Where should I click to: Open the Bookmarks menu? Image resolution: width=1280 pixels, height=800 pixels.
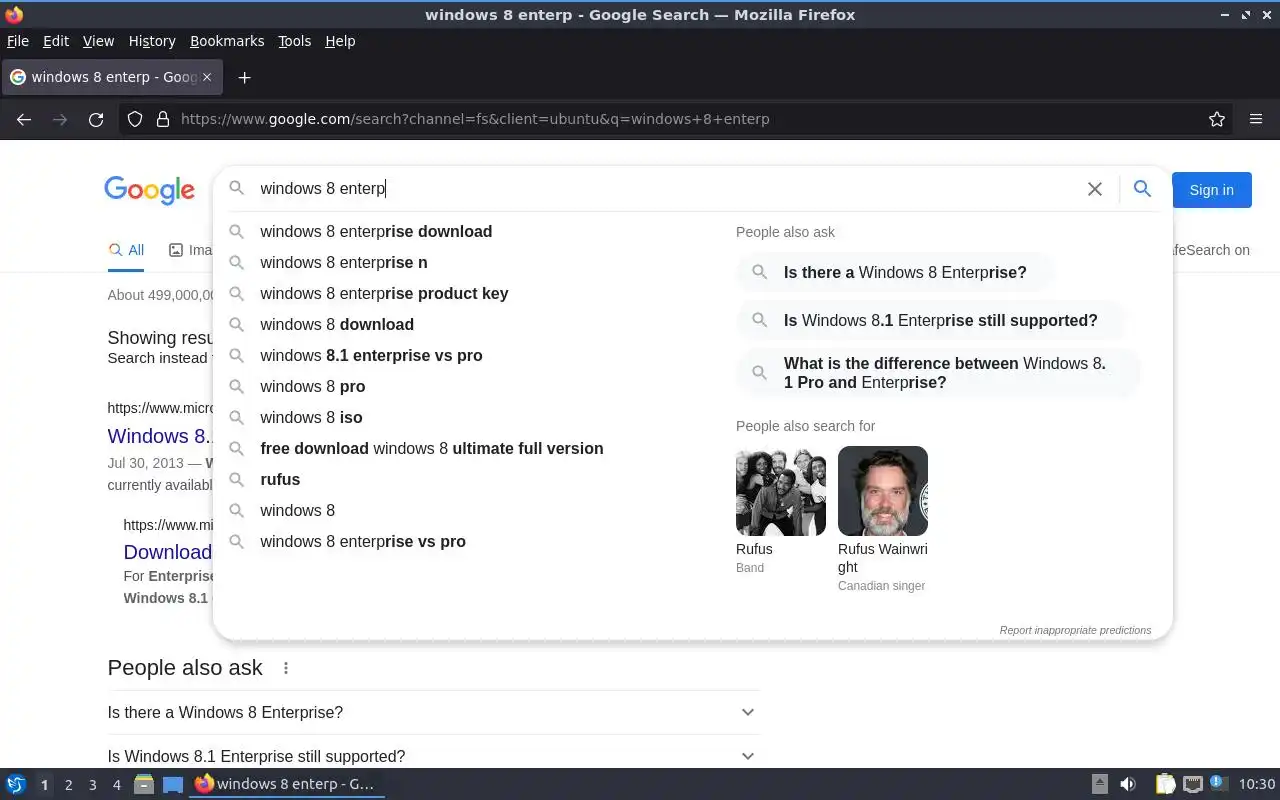coord(227,41)
